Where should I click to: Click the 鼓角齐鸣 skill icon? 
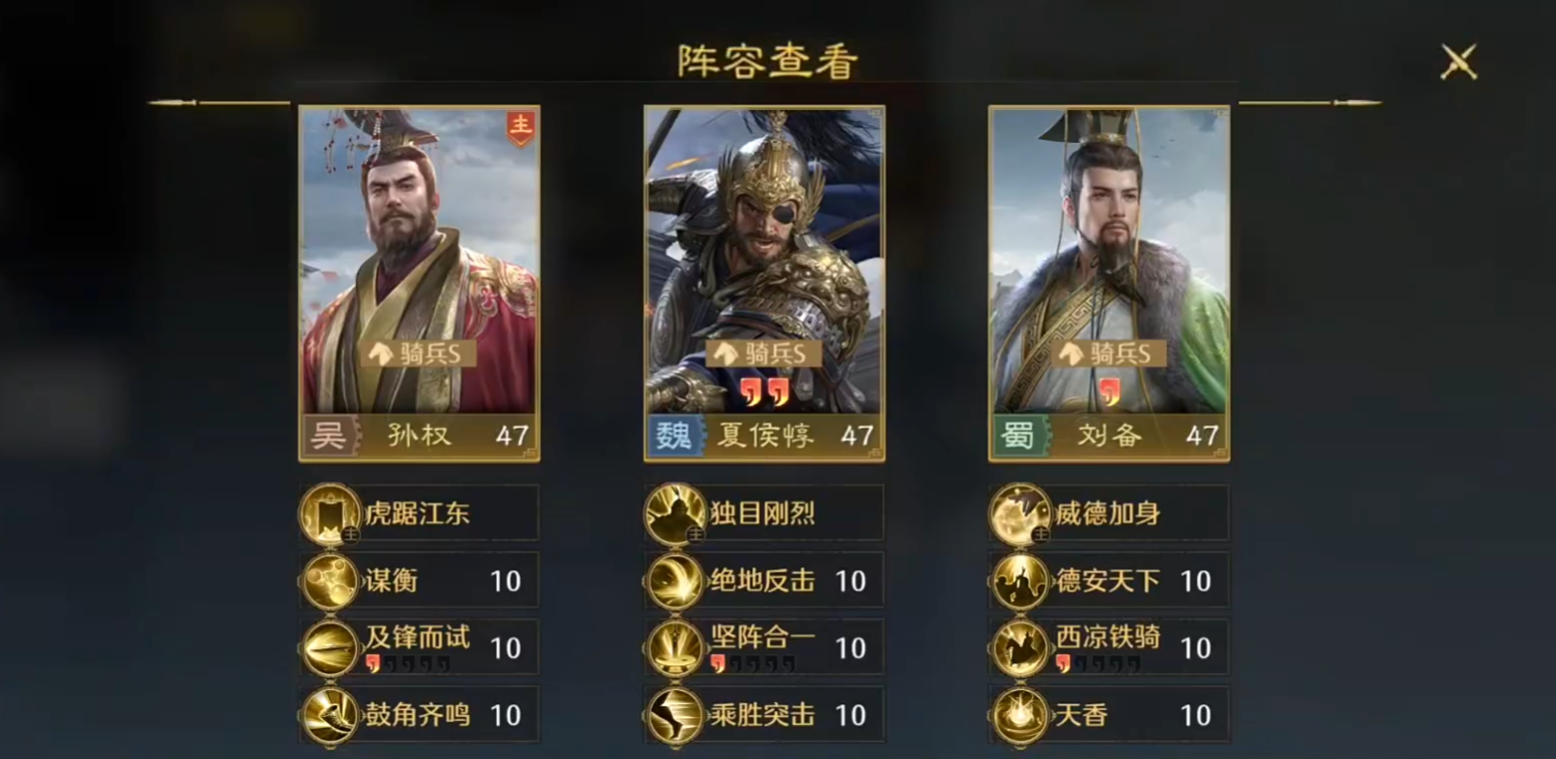tap(331, 715)
